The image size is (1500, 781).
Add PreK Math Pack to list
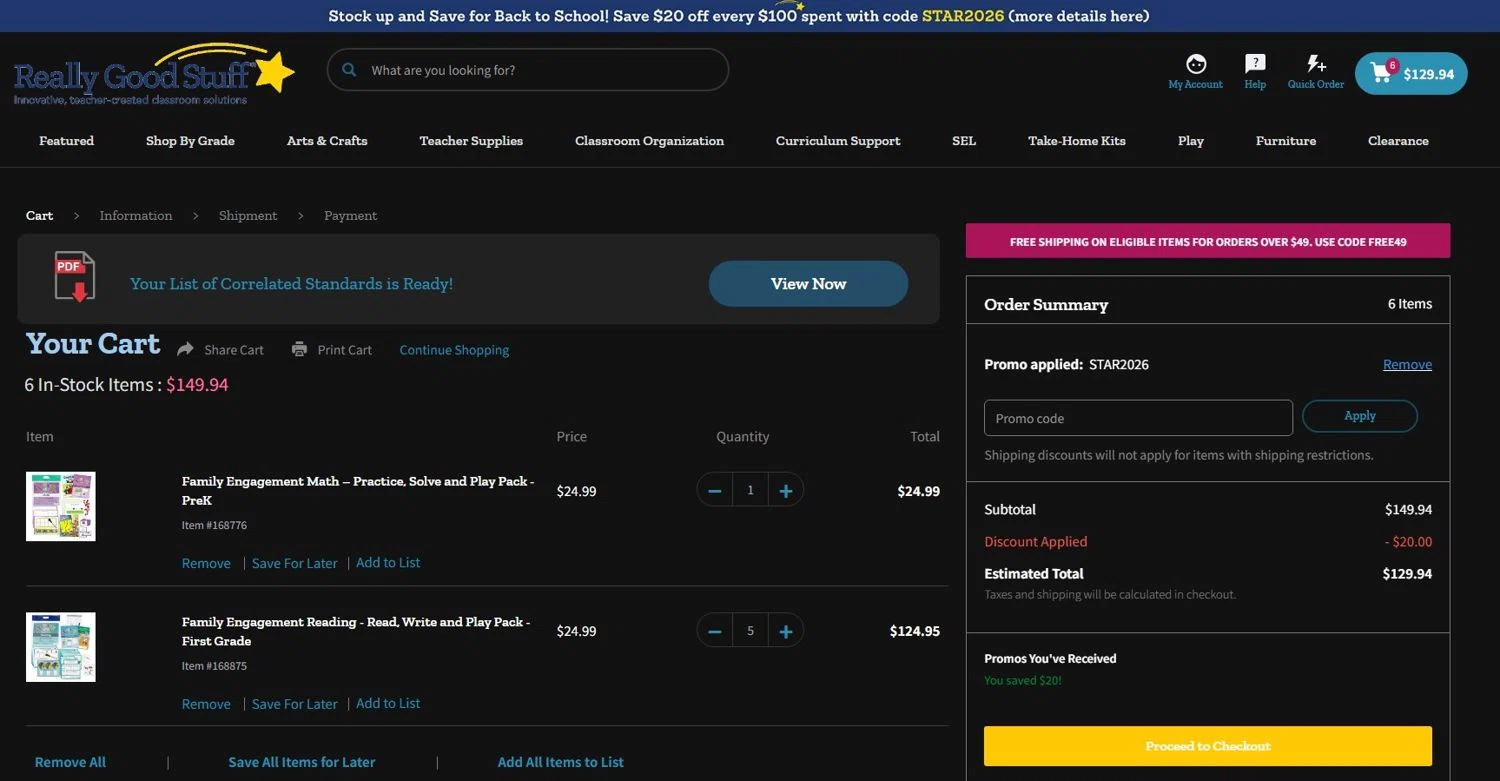[388, 562]
